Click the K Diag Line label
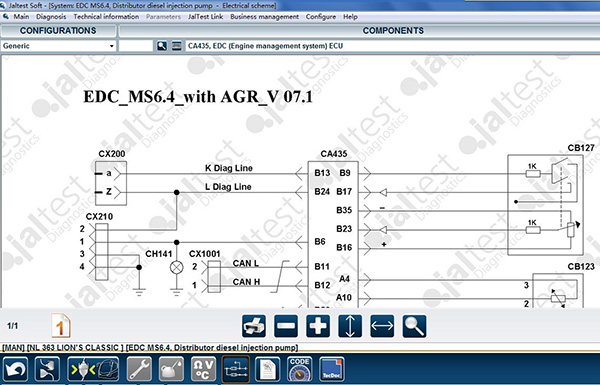 229,168
